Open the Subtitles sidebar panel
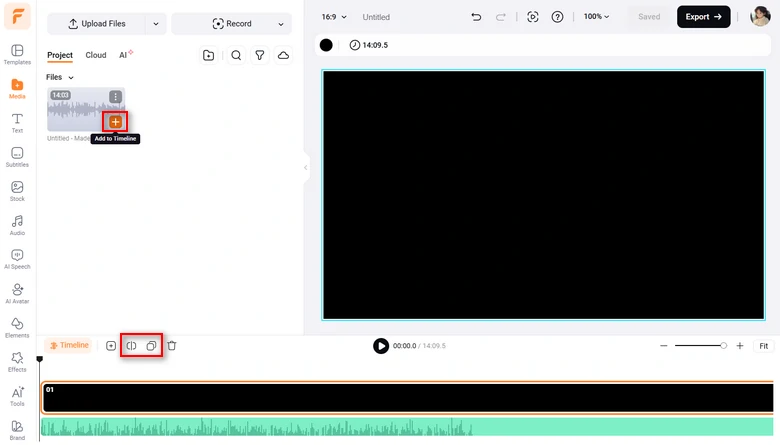 pyautogui.click(x=17, y=157)
